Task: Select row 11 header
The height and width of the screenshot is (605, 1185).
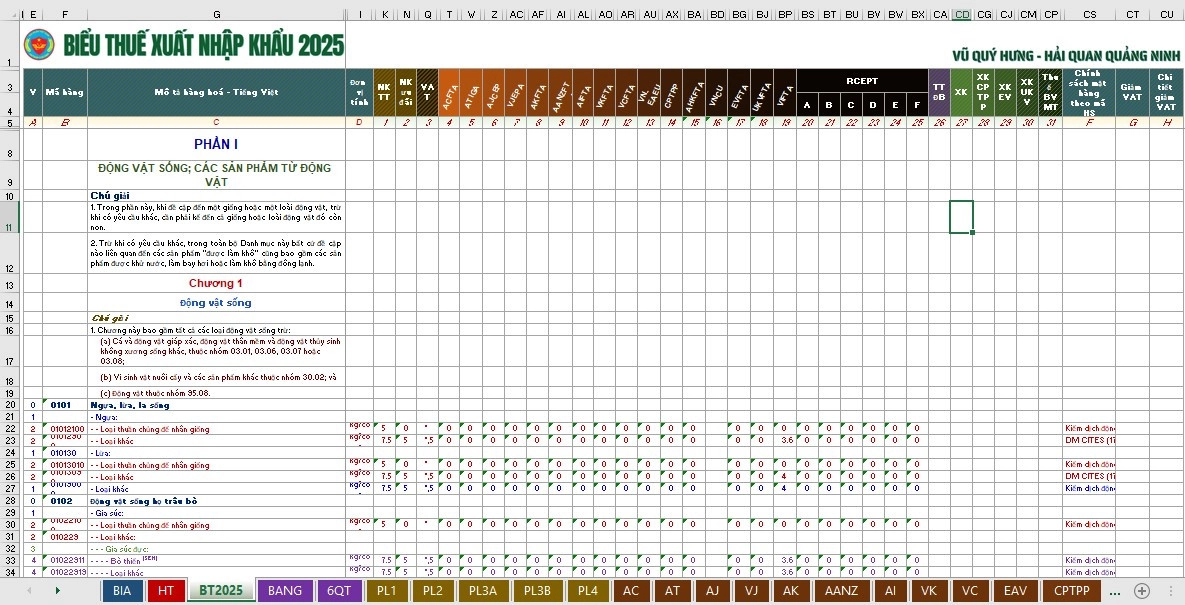Action: 10,217
